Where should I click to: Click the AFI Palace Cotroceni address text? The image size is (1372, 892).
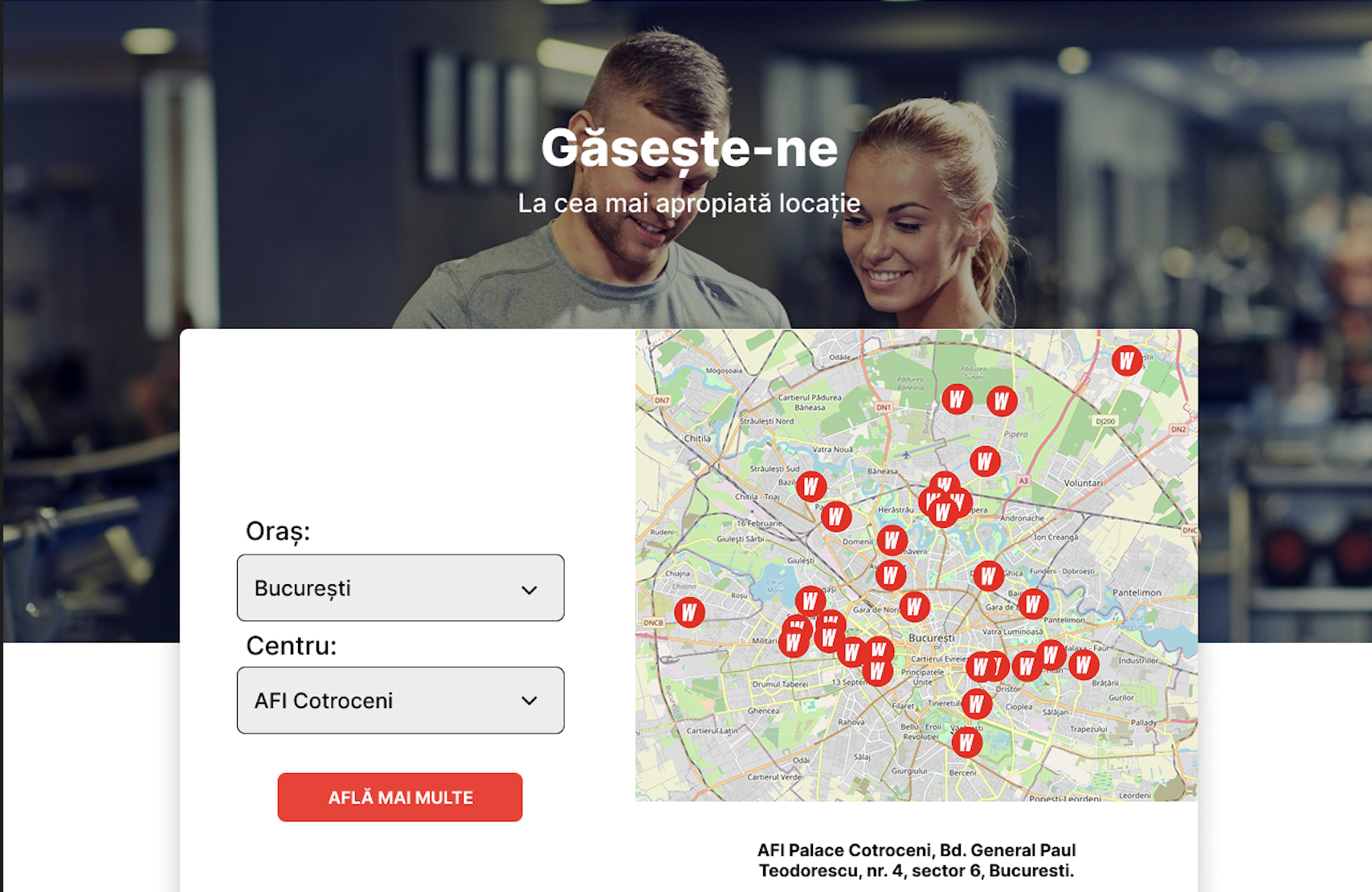917,860
